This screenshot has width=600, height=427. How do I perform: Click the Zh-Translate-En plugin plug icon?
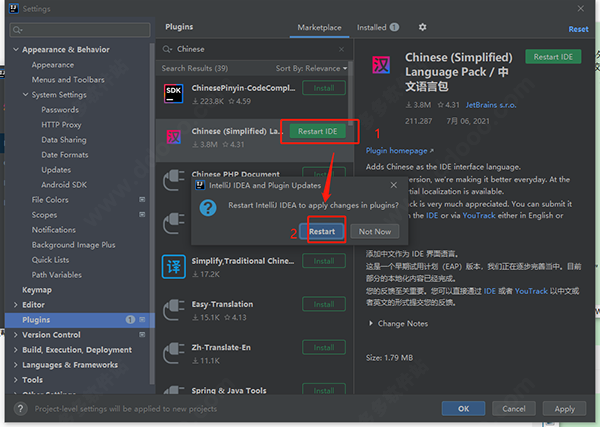click(174, 353)
